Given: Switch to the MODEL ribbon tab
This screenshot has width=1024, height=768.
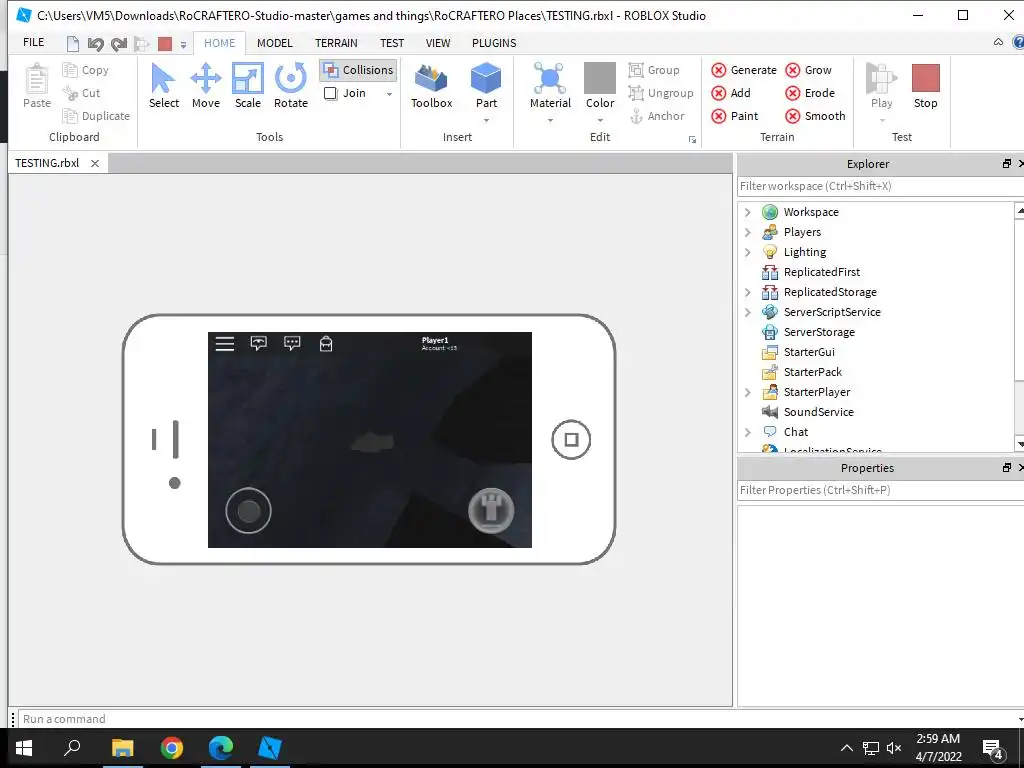Looking at the screenshot, I should tap(274, 43).
